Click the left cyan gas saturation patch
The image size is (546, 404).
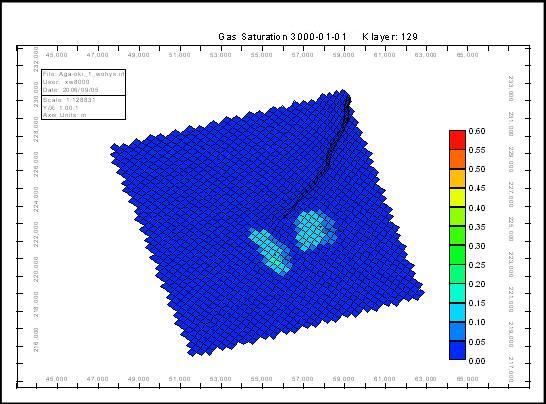(x=271, y=252)
